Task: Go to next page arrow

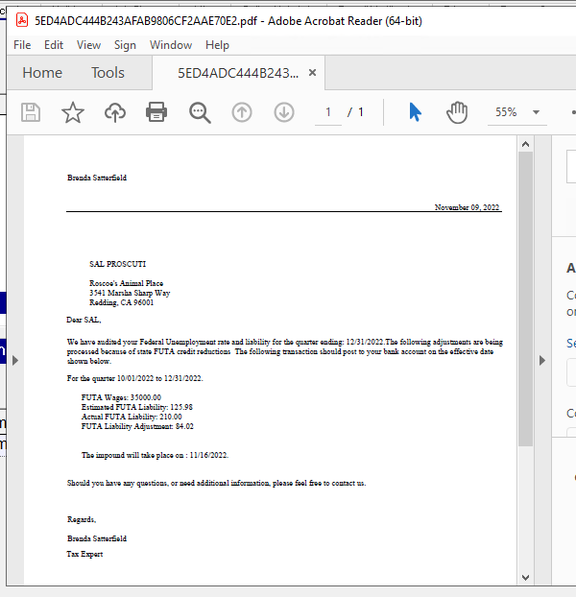Action: (x=284, y=112)
